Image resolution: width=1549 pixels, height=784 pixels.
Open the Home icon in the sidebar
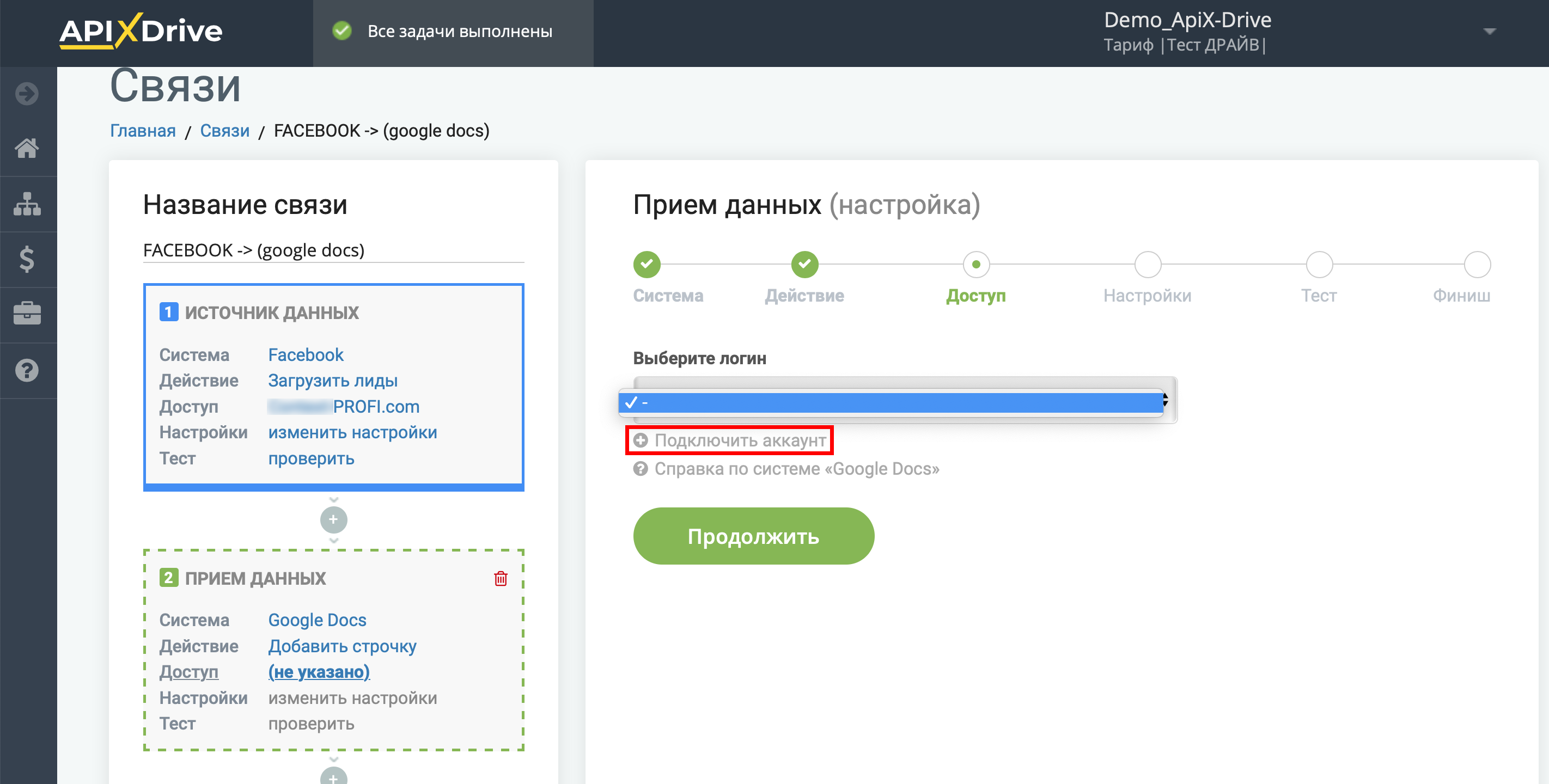(27, 148)
